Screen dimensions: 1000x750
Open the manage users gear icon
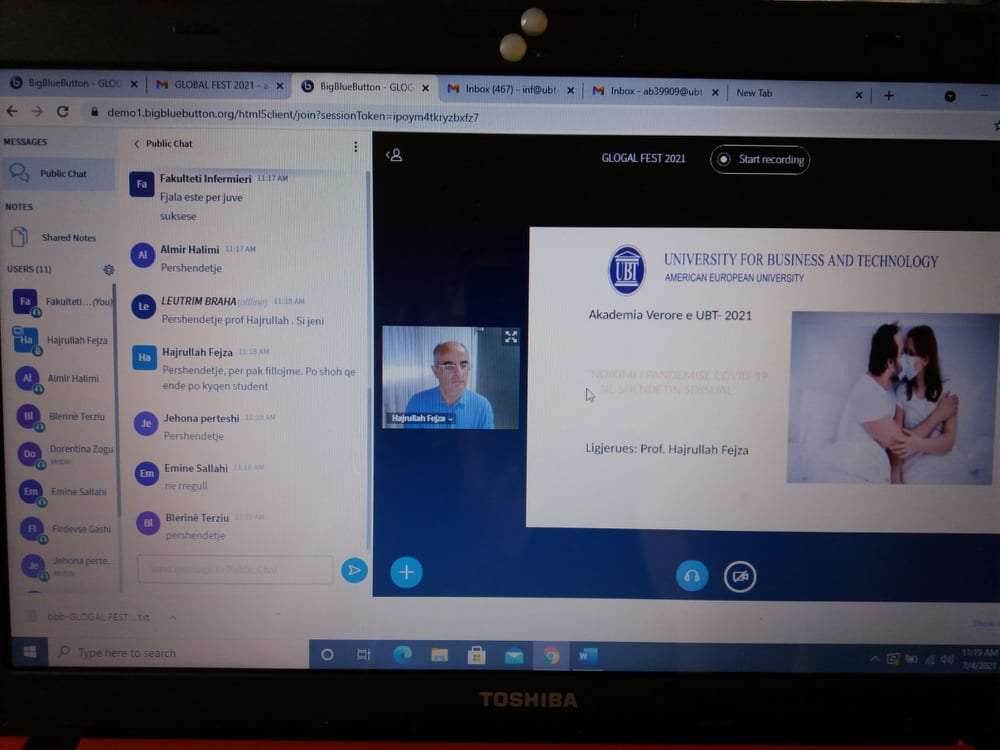(x=109, y=270)
